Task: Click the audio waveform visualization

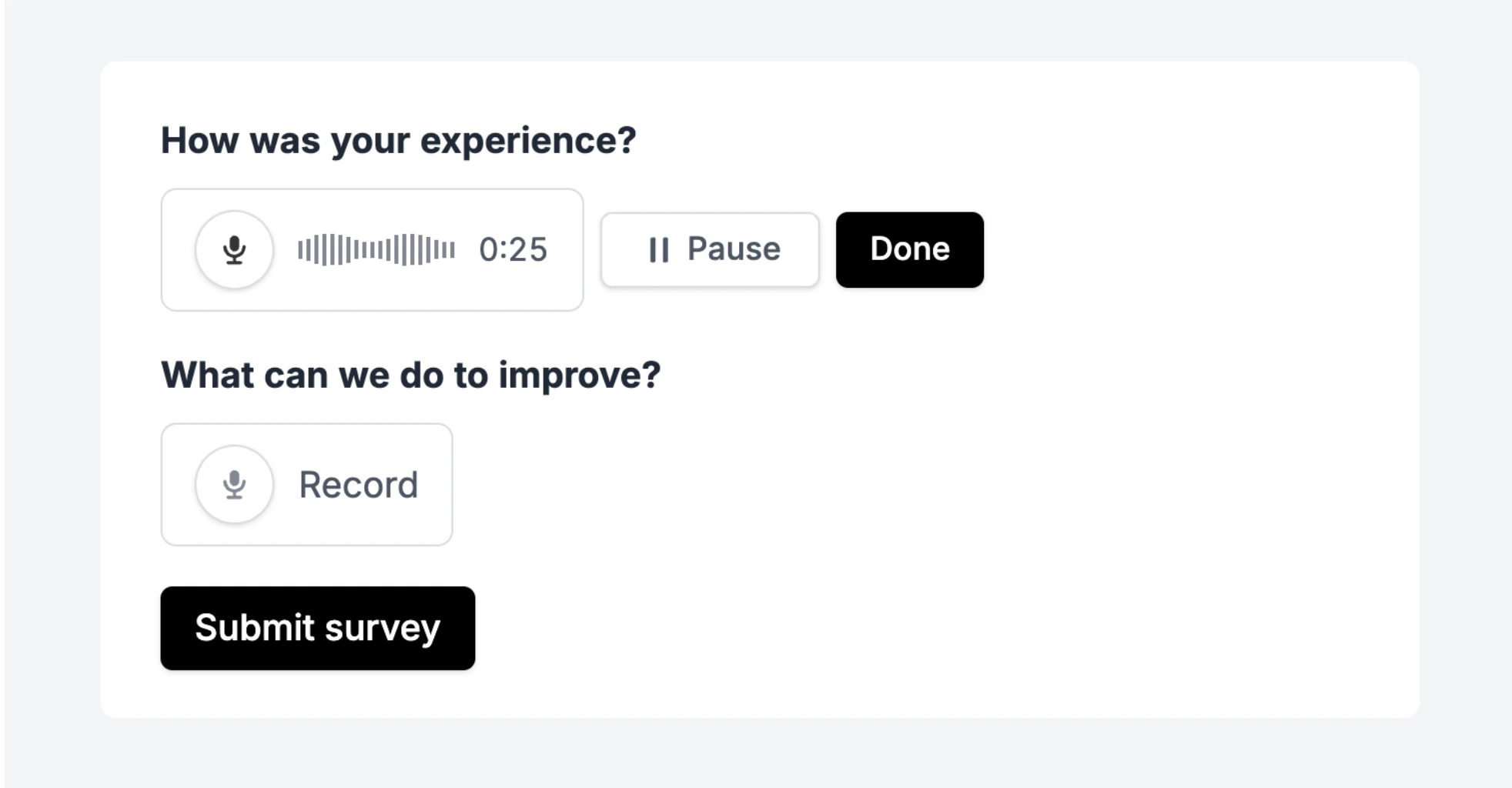Action: click(x=376, y=250)
